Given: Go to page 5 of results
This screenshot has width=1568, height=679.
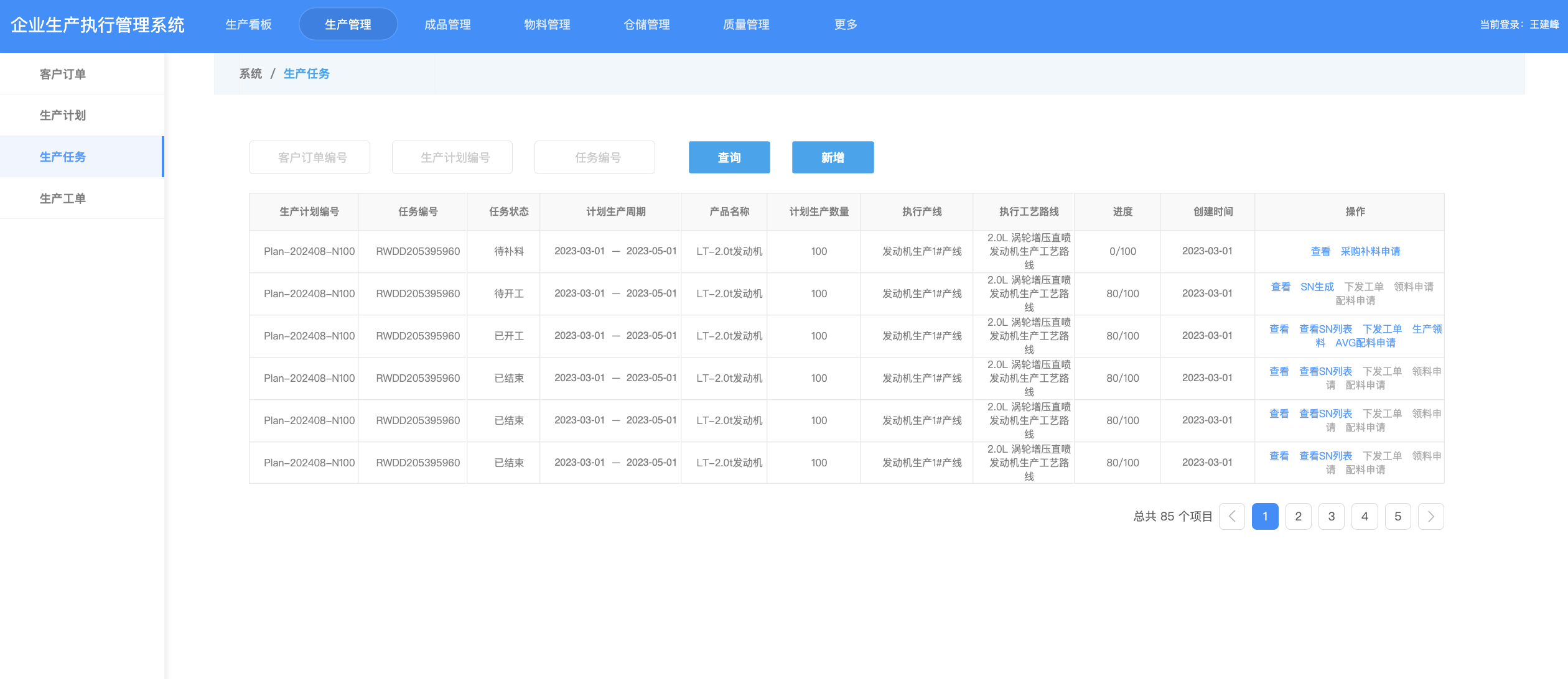Looking at the screenshot, I should 1398,516.
